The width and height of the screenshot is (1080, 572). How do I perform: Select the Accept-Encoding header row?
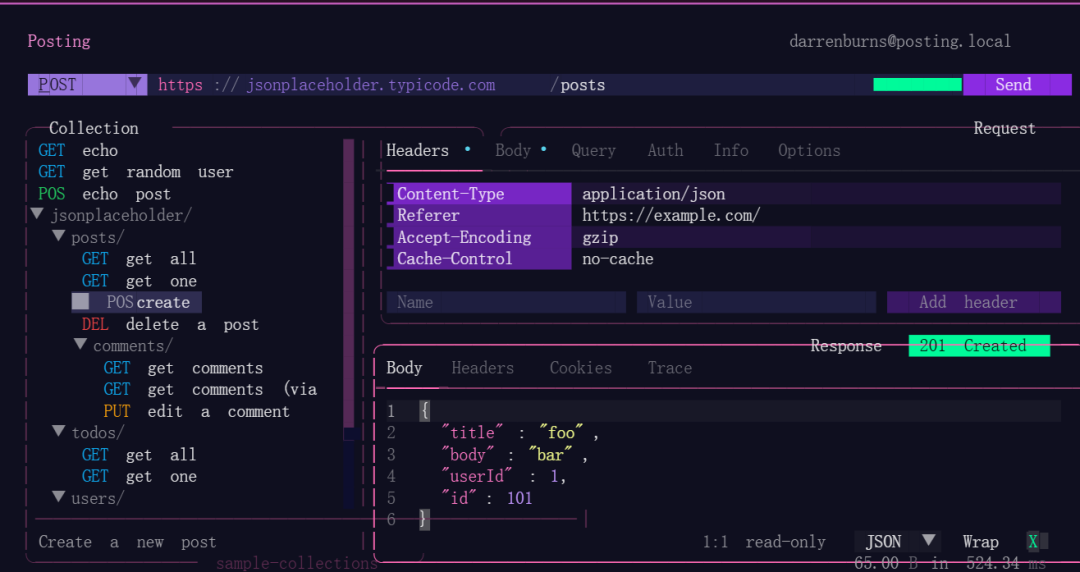click(724, 237)
